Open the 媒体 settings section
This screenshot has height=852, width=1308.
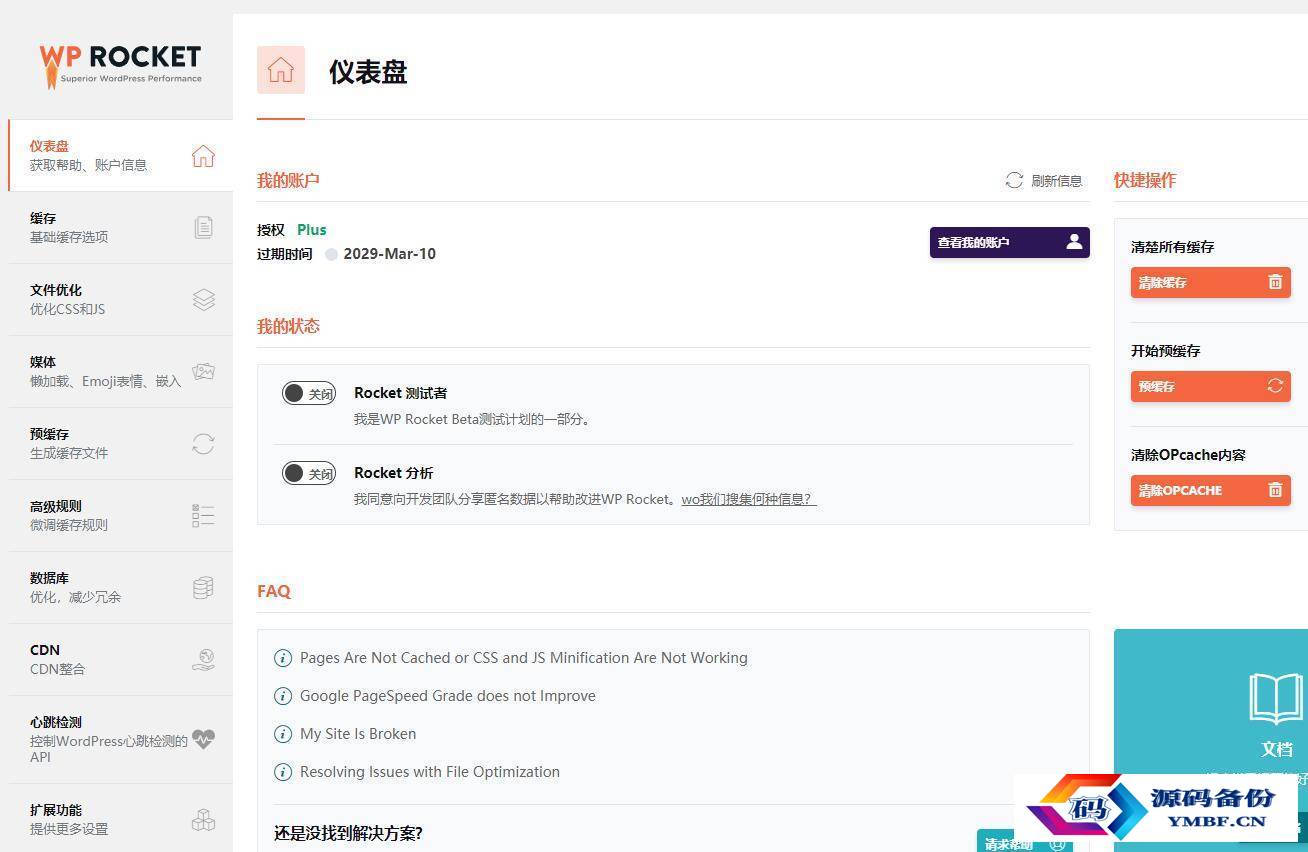(x=120, y=371)
